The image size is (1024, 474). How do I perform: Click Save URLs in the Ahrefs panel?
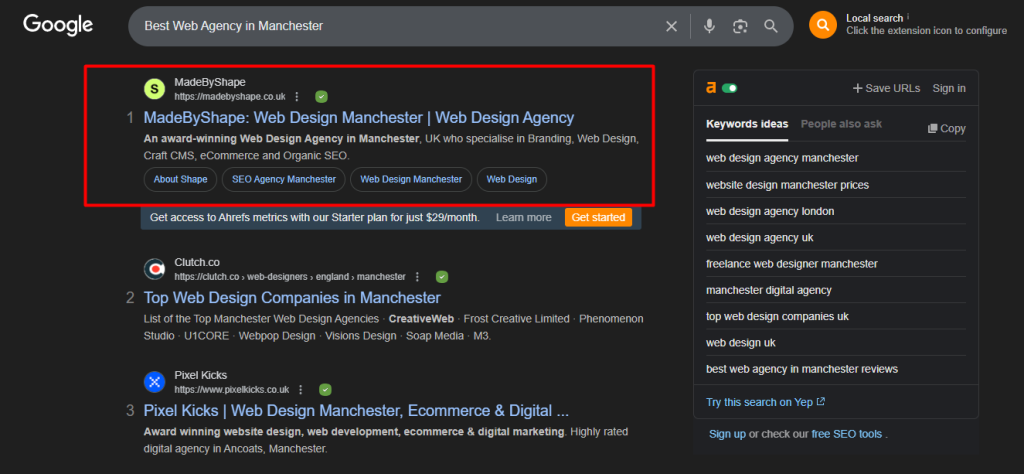point(886,88)
